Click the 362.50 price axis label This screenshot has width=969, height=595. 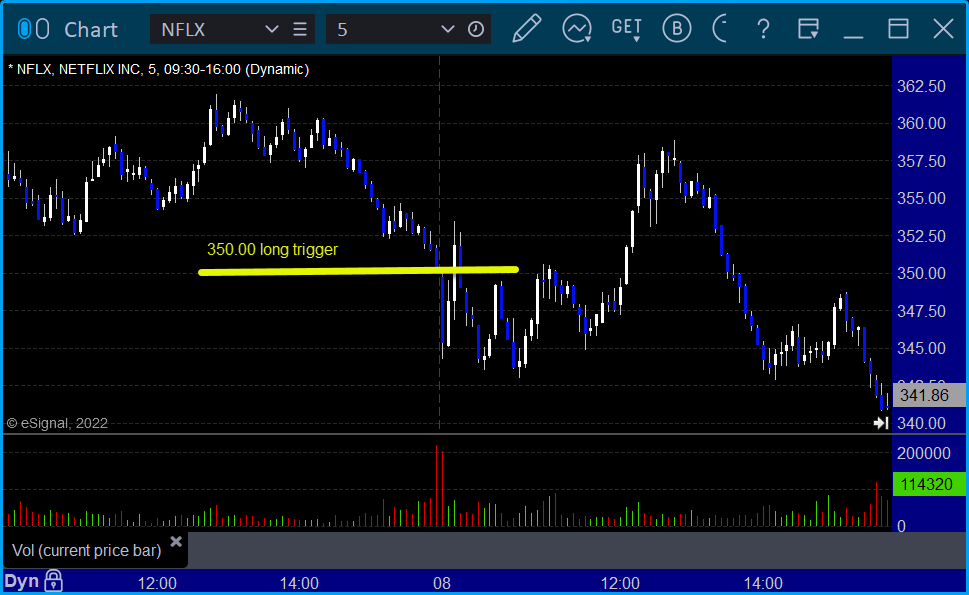921,87
